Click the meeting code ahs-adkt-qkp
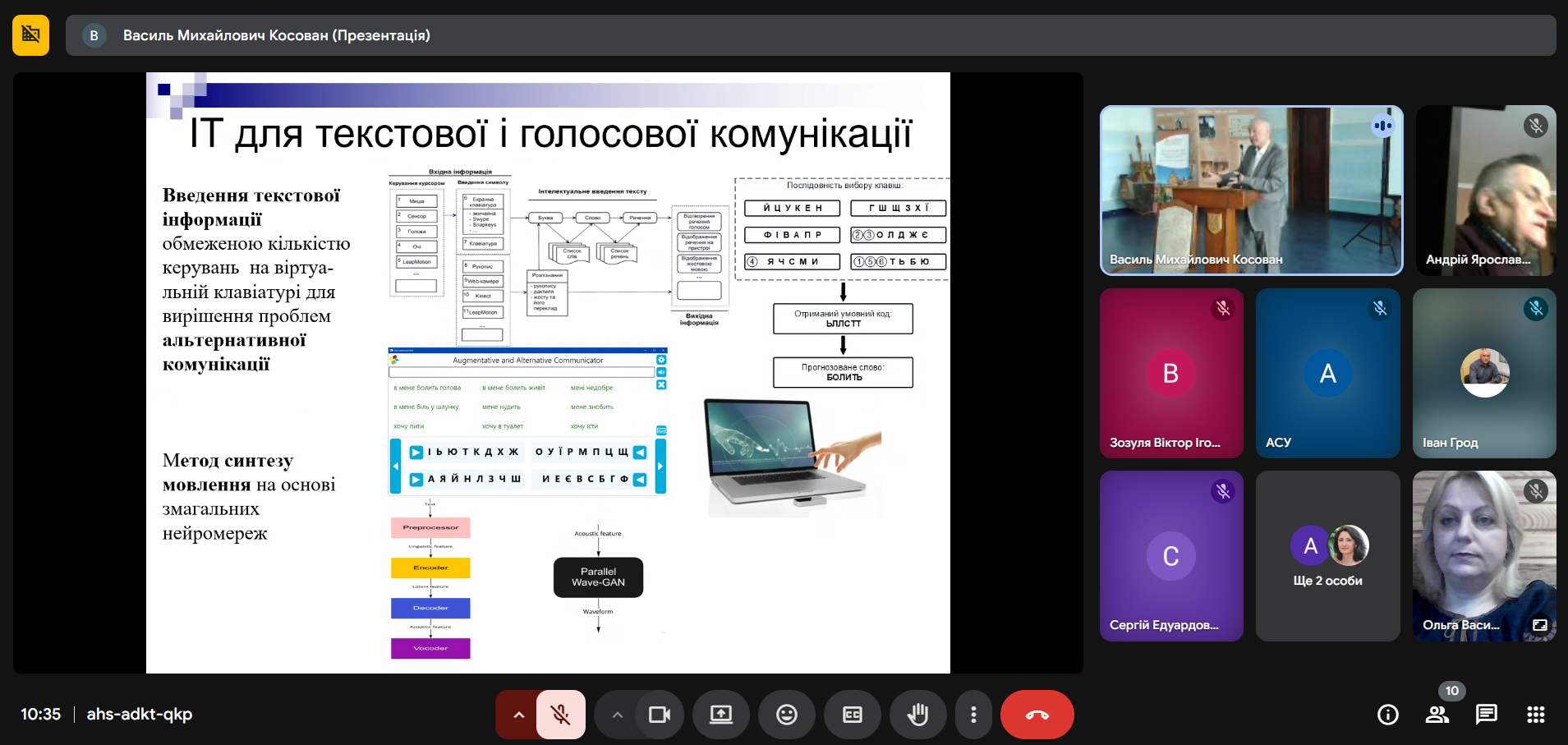Screen dimensions: 1568x745 [140, 714]
